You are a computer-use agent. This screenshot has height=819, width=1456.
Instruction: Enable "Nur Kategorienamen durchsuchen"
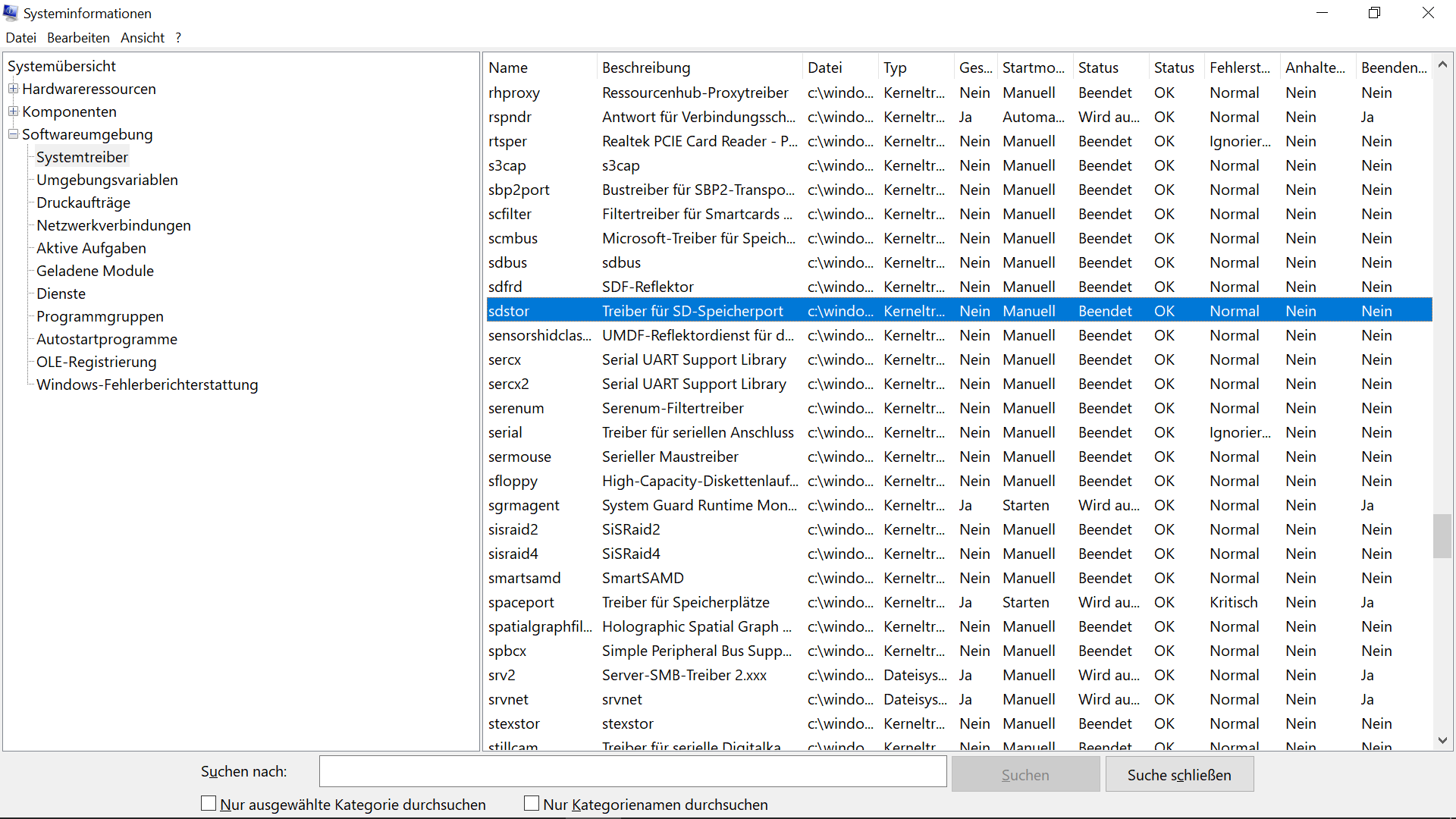[531, 803]
